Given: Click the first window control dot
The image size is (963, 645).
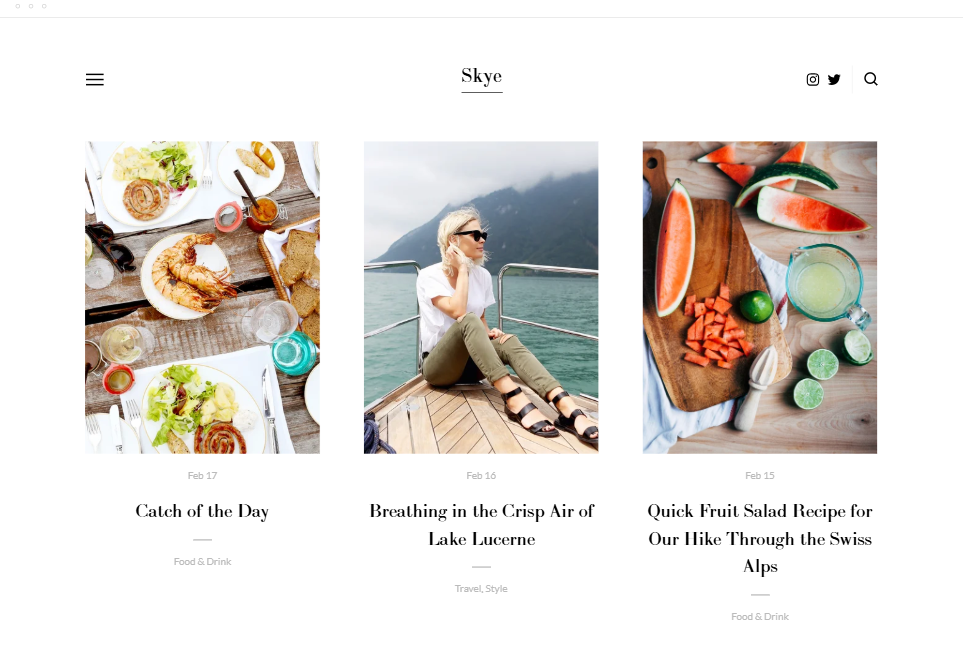Looking at the screenshot, I should [18, 6].
